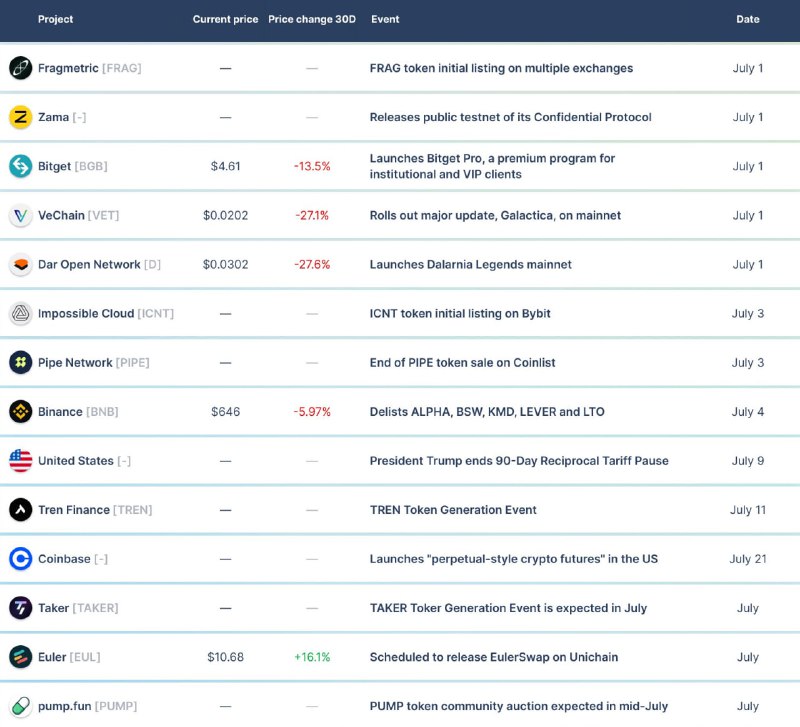This screenshot has width=800, height=727.
Task: Open the Fragmetric [FRAG] project name
Action: (89, 68)
